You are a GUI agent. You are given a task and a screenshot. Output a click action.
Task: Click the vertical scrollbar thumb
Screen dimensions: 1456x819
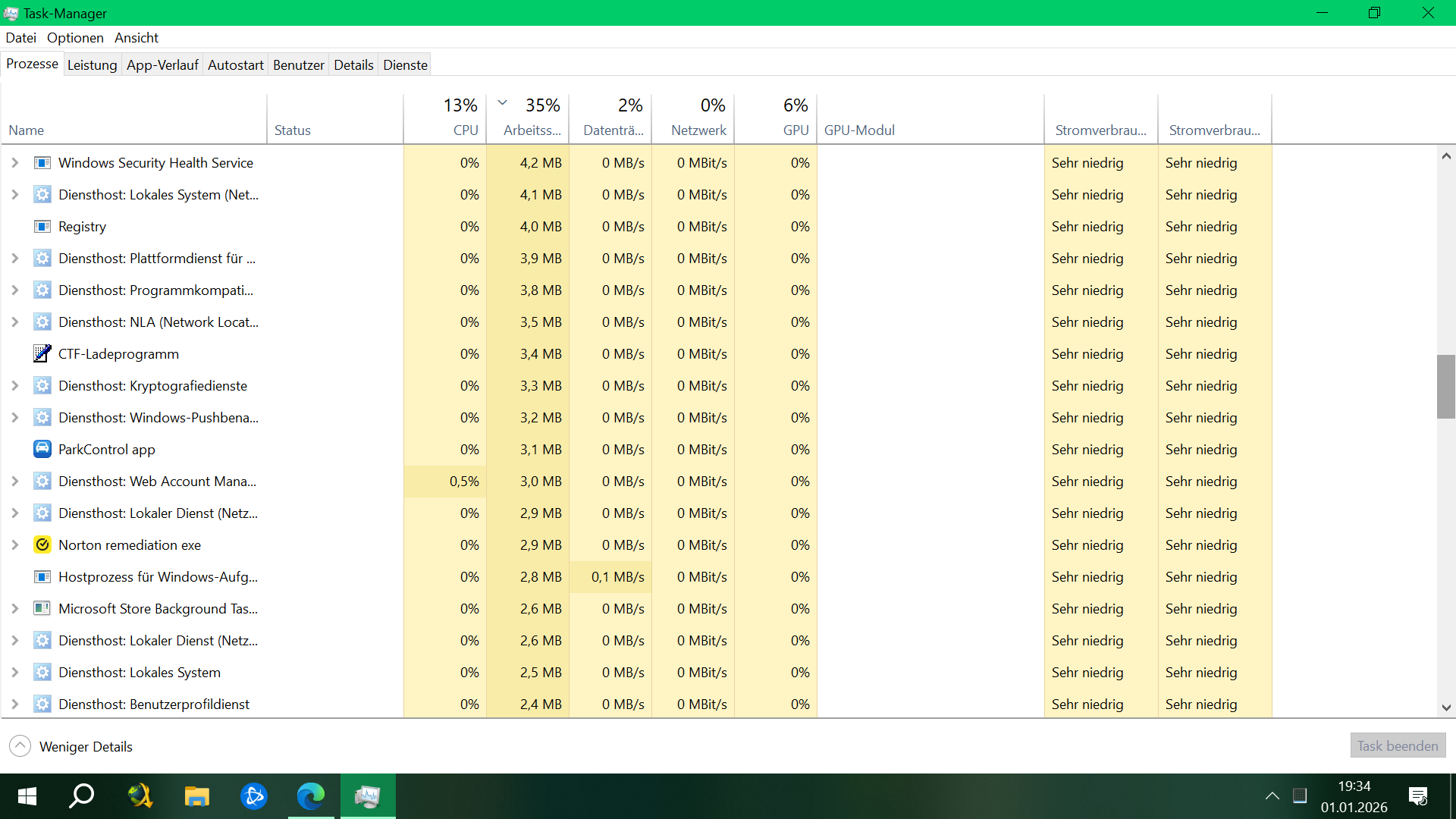click(x=1445, y=385)
